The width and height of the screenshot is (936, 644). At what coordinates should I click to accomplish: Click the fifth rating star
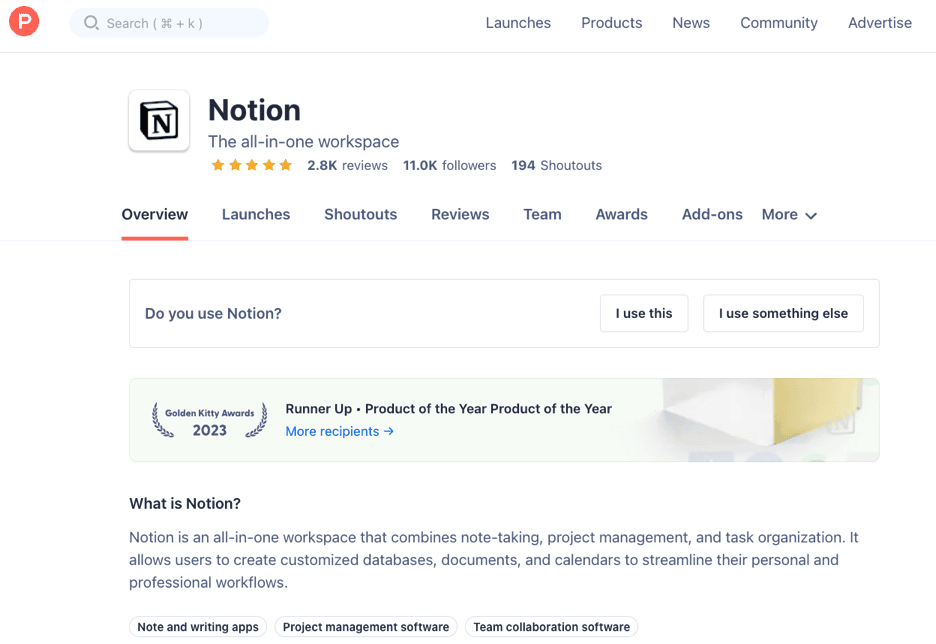click(x=283, y=165)
